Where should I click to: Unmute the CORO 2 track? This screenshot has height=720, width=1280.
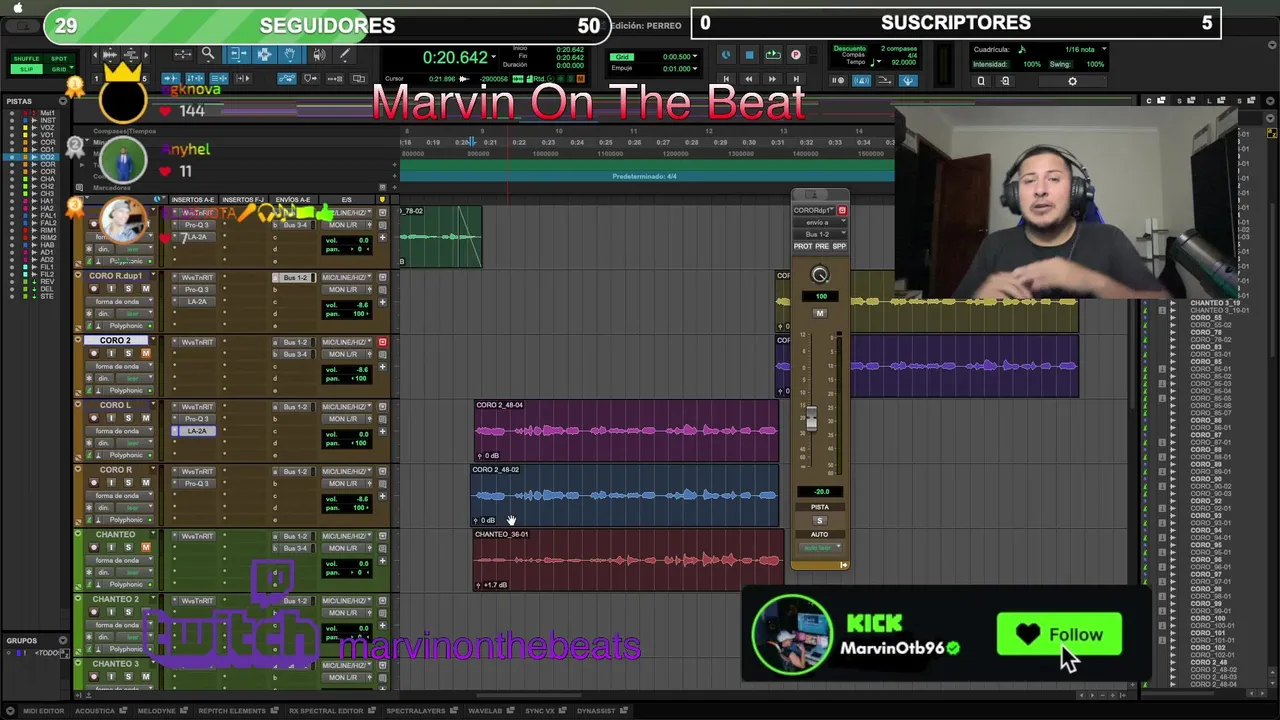pos(145,353)
